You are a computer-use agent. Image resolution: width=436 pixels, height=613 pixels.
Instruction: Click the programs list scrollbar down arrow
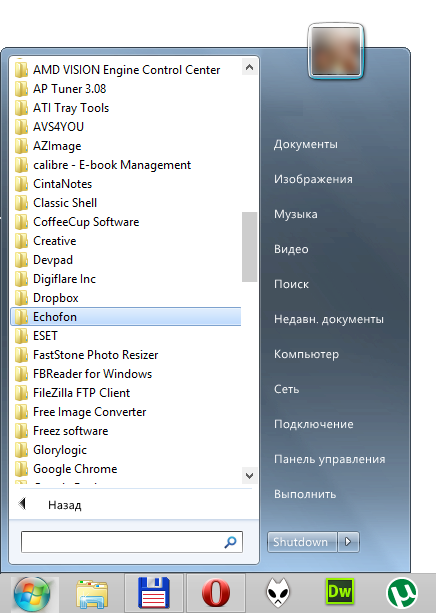point(249,476)
